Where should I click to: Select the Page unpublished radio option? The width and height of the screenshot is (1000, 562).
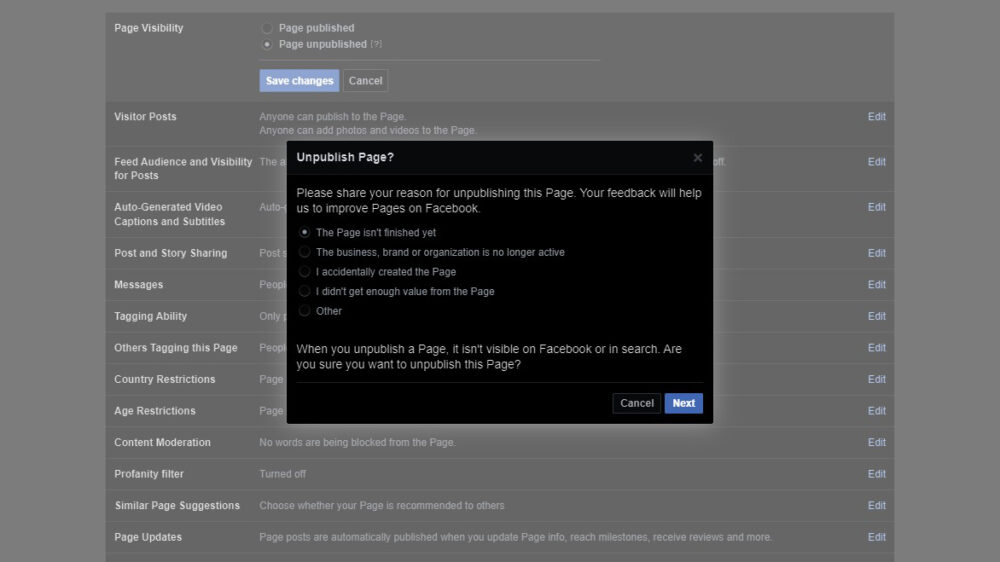[x=267, y=45]
